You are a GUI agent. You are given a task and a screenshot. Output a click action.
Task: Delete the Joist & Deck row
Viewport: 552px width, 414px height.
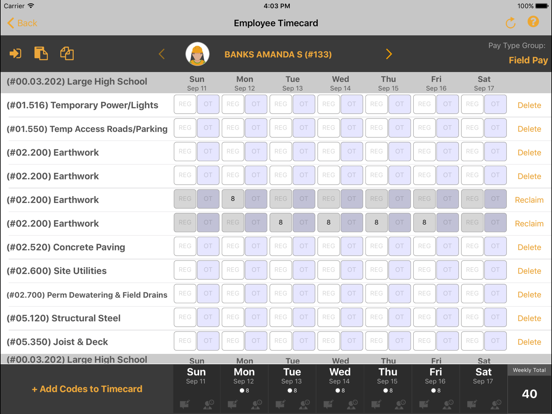point(529,342)
